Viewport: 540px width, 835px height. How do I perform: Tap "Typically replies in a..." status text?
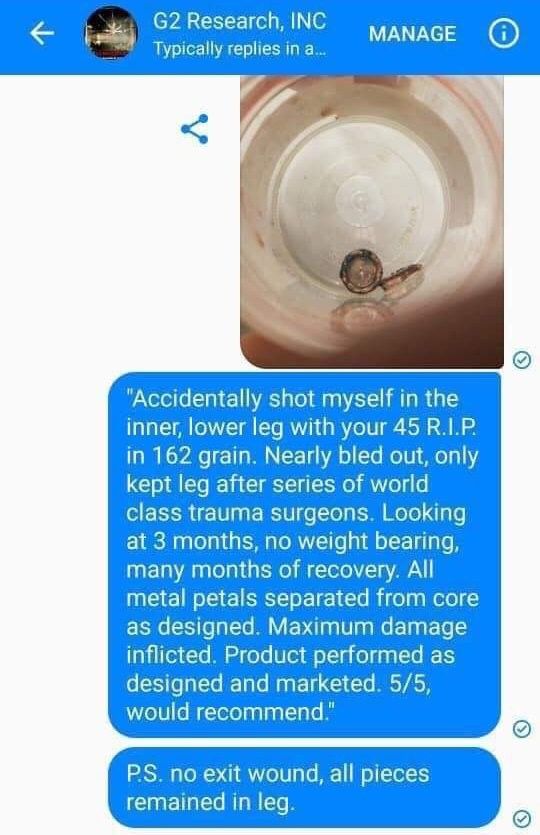(x=240, y=49)
